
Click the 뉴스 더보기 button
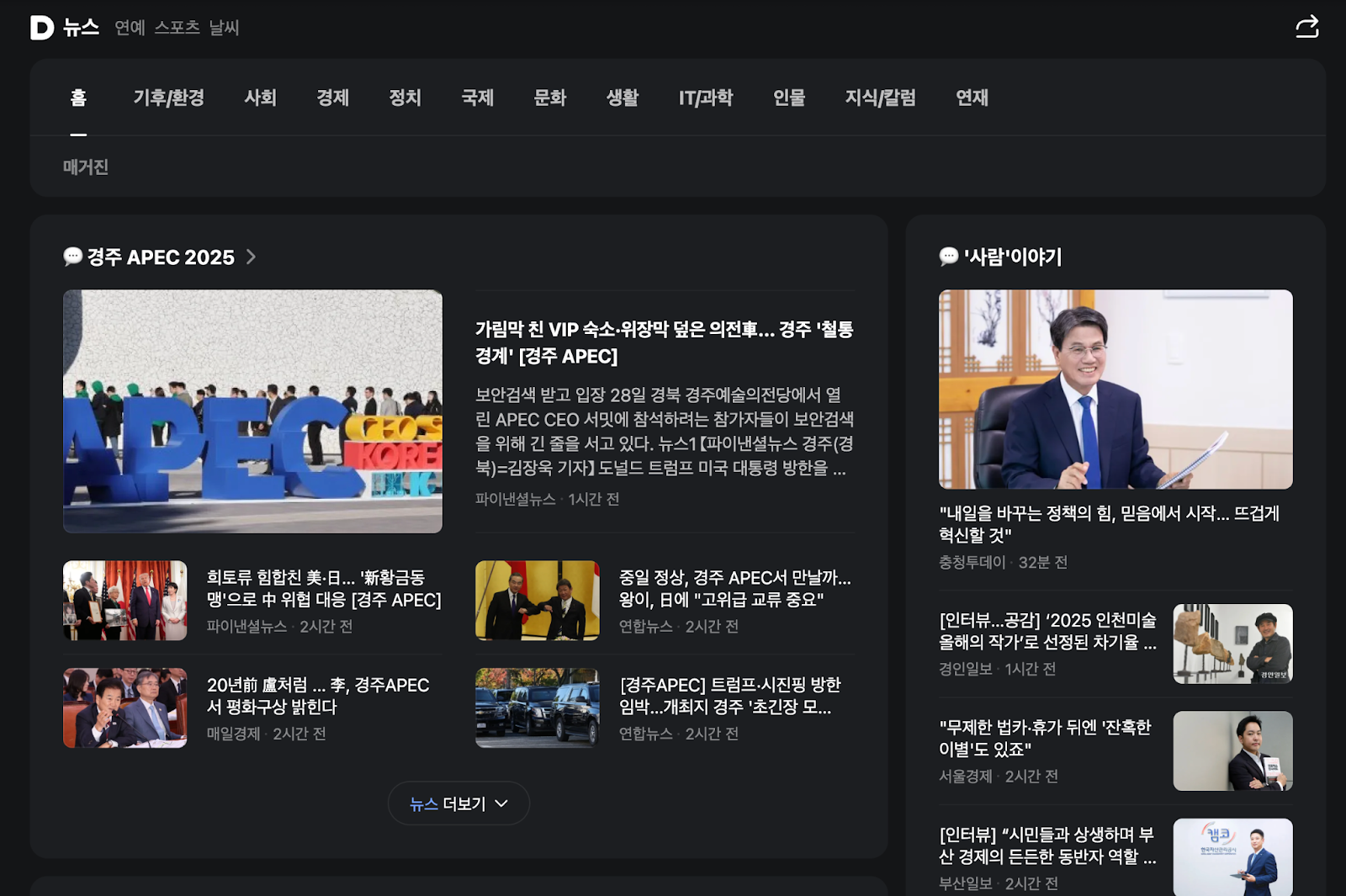[458, 803]
